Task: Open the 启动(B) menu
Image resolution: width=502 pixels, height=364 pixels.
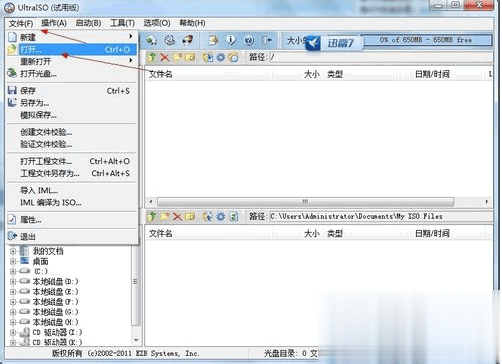Action: point(88,23)
